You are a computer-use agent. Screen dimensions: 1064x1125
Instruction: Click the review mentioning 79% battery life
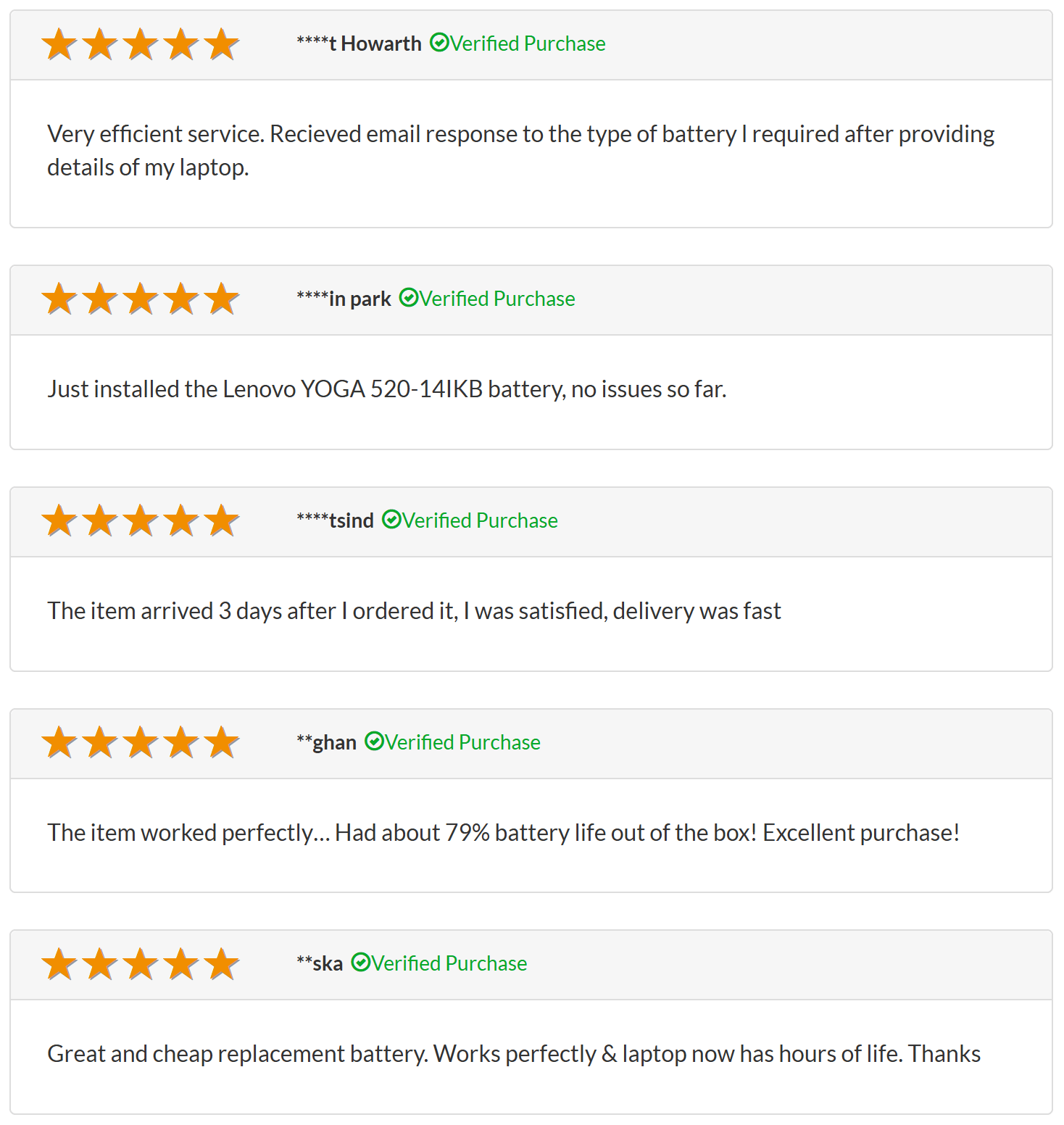point(503,833)
